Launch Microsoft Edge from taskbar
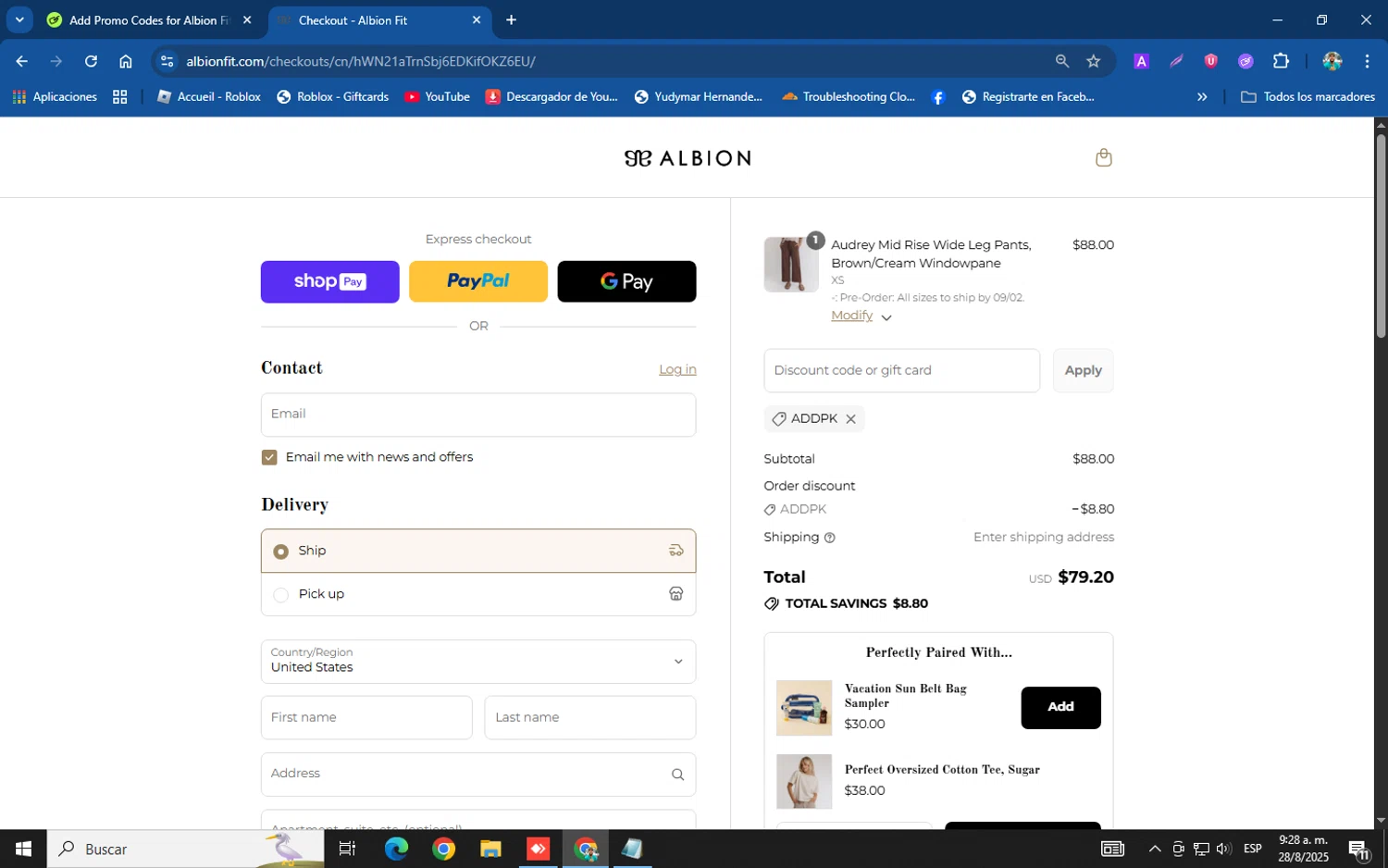Viewport: 1388px width, 868px height. point(396,849)
